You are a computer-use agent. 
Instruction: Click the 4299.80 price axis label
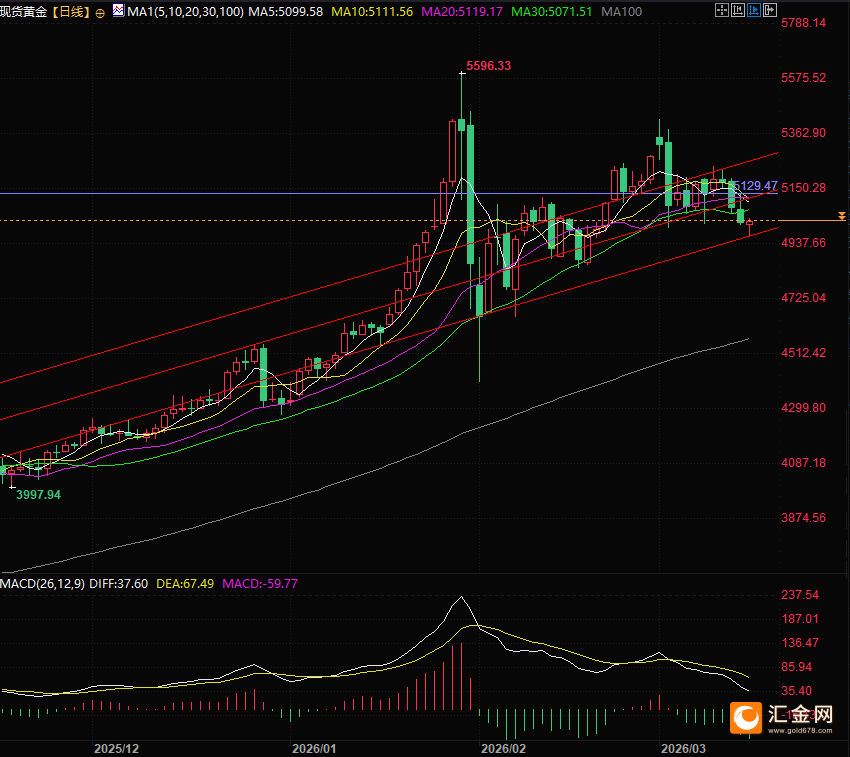pos(803,408)
